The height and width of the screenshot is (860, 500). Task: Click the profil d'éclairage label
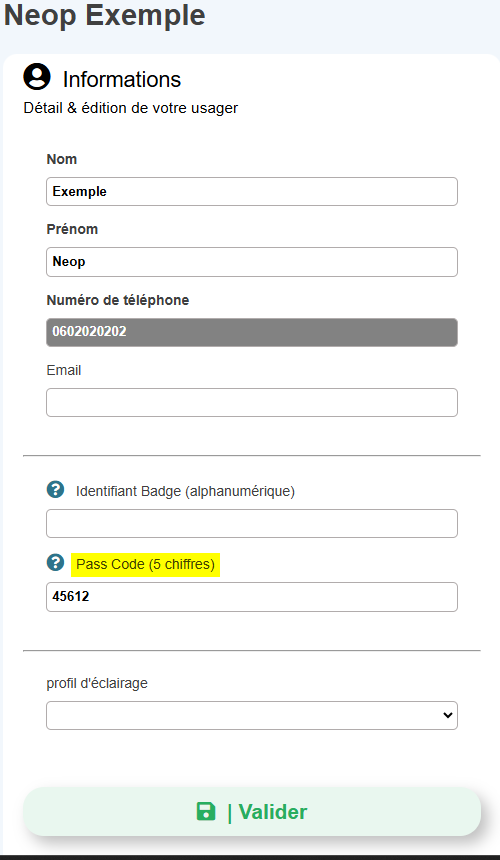pos(97,683)
